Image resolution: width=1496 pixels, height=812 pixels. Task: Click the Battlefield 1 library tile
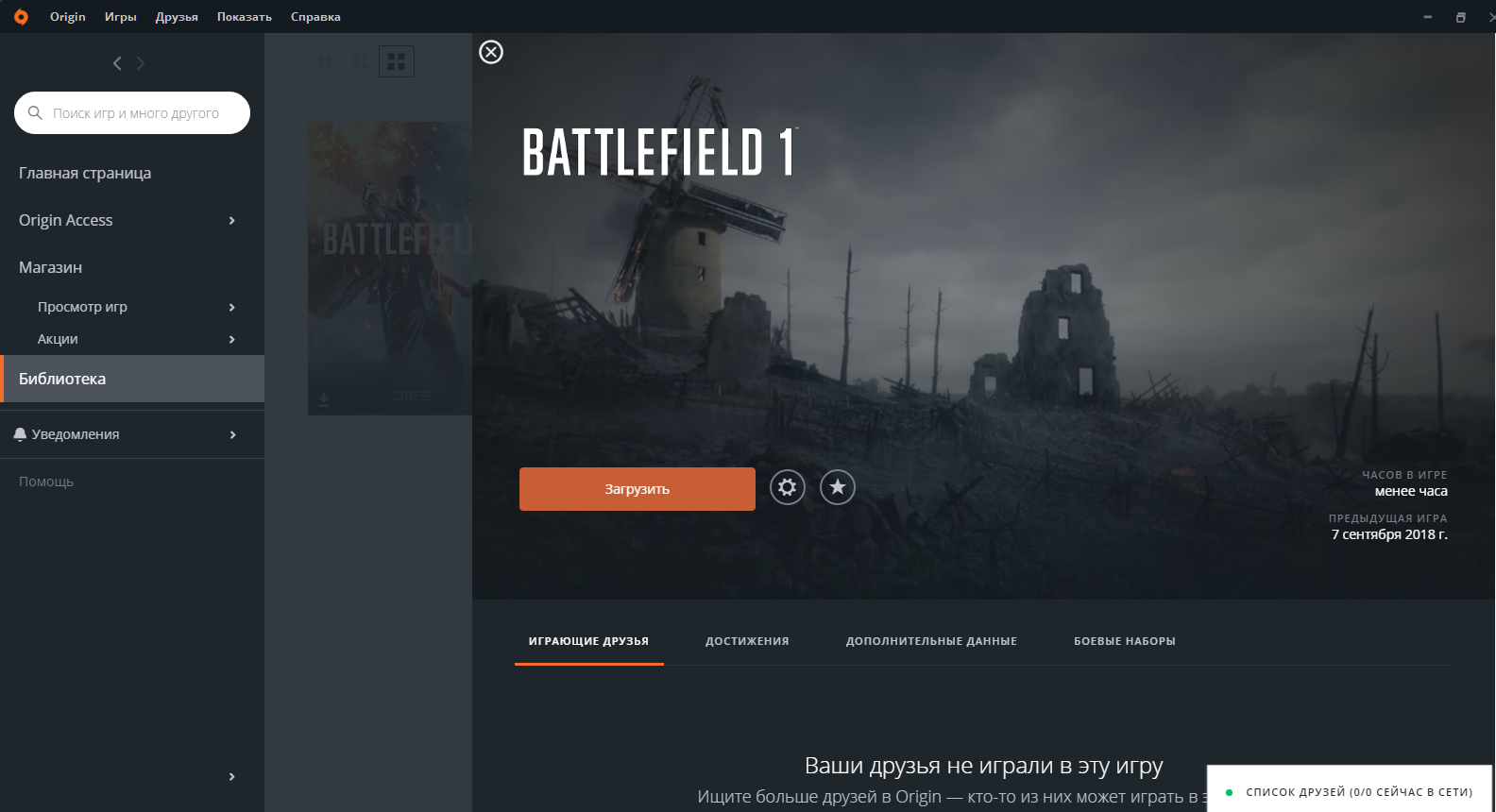point(390,268)
